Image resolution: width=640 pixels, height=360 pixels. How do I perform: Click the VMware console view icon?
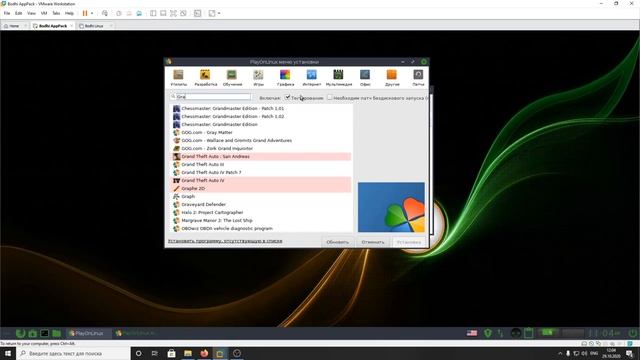pos(198,13)
